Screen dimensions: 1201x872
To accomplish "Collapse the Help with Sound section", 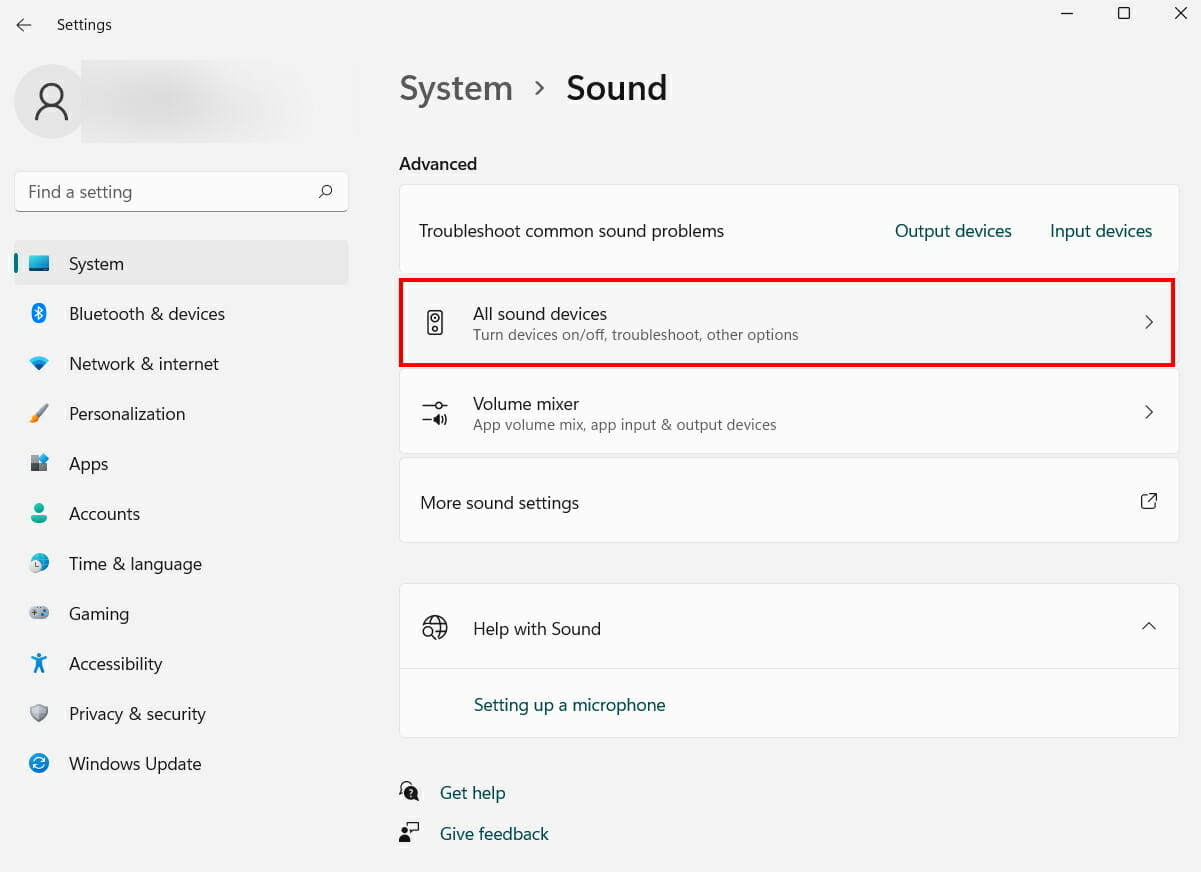I will click(x=1149, y=626).
